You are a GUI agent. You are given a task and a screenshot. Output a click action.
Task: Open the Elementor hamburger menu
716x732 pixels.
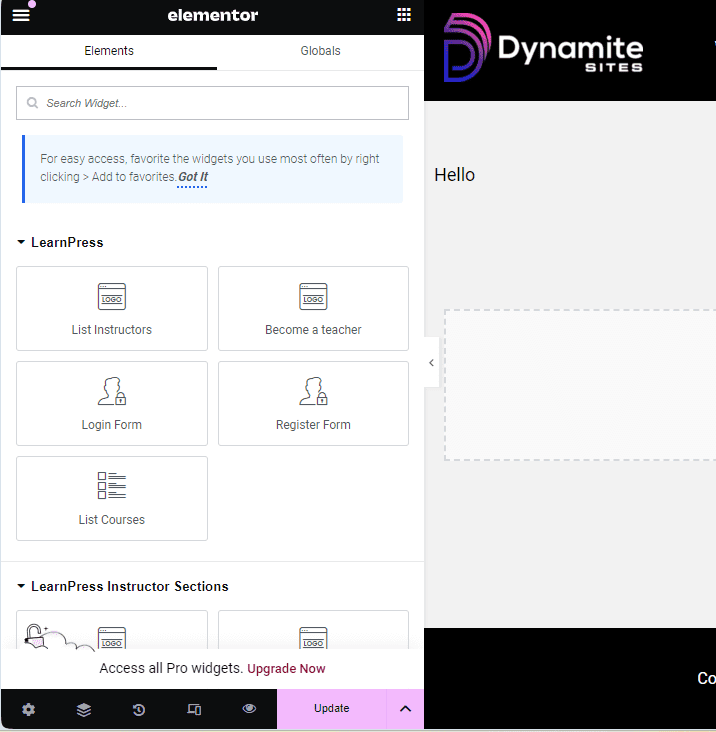(21, 15)
